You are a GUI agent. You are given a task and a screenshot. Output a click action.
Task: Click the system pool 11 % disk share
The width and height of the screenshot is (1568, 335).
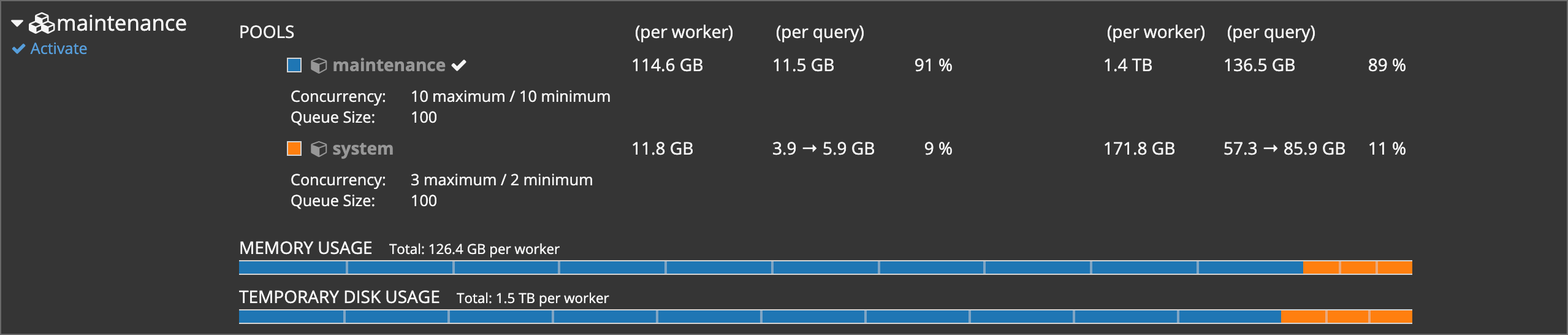[x=1387, y=149]
